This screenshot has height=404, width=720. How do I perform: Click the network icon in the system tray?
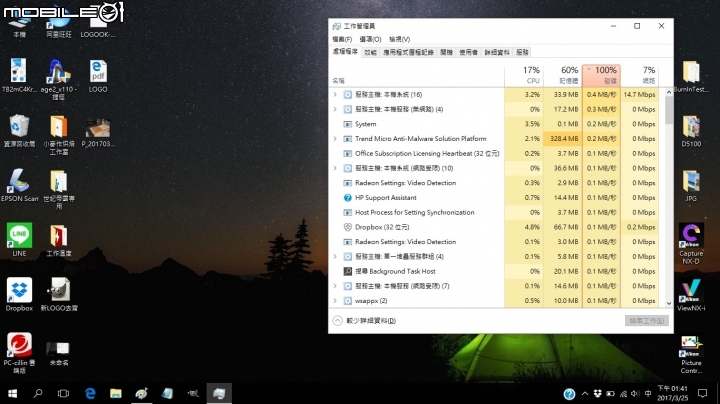[x=623, y=393]
